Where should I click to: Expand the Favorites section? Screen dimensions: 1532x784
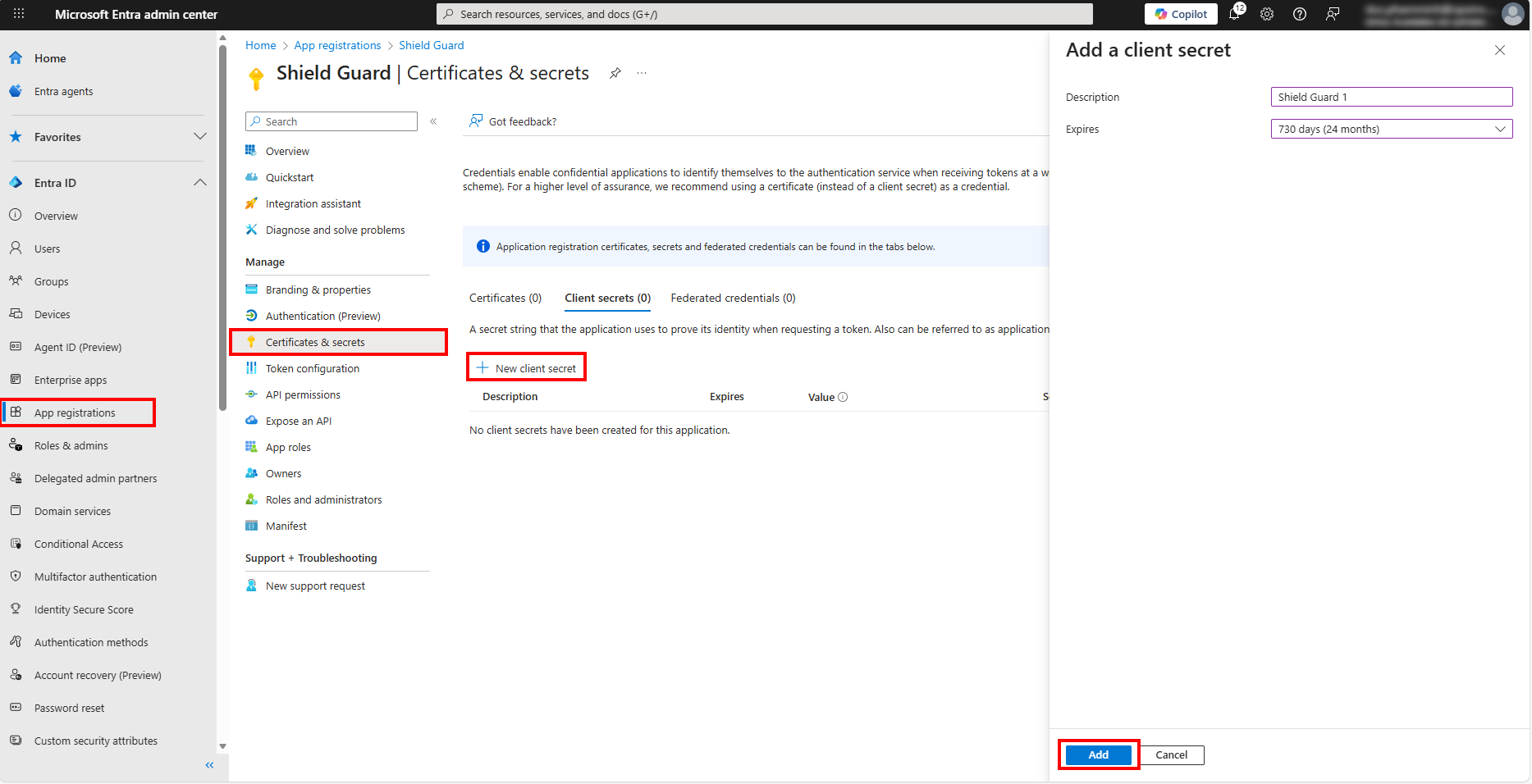pos(199,136)
